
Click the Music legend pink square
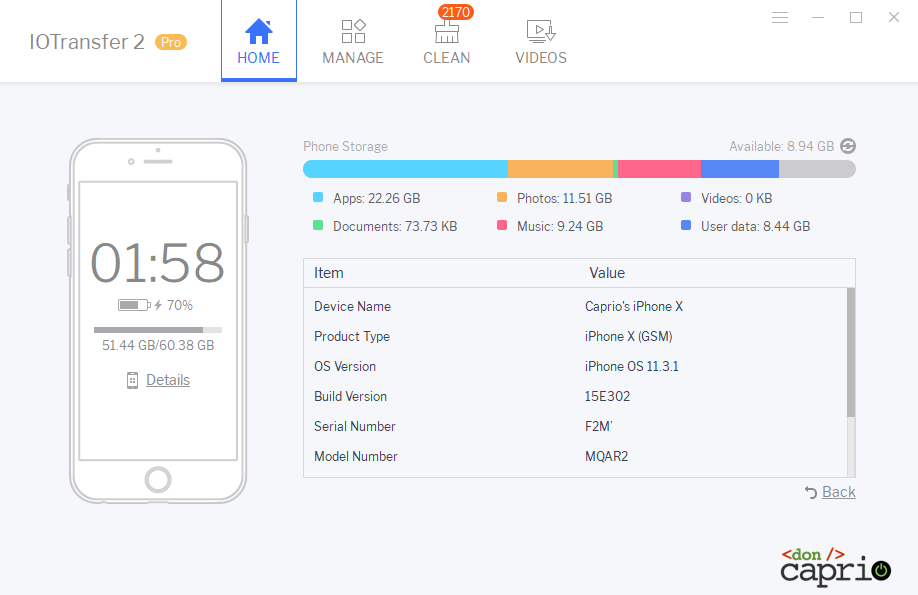click(502, 225)
